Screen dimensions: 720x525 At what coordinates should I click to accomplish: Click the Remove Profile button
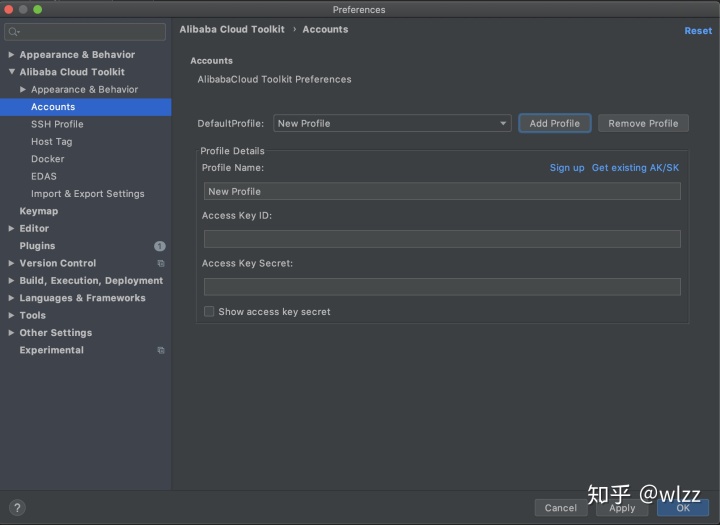[643, 123]
